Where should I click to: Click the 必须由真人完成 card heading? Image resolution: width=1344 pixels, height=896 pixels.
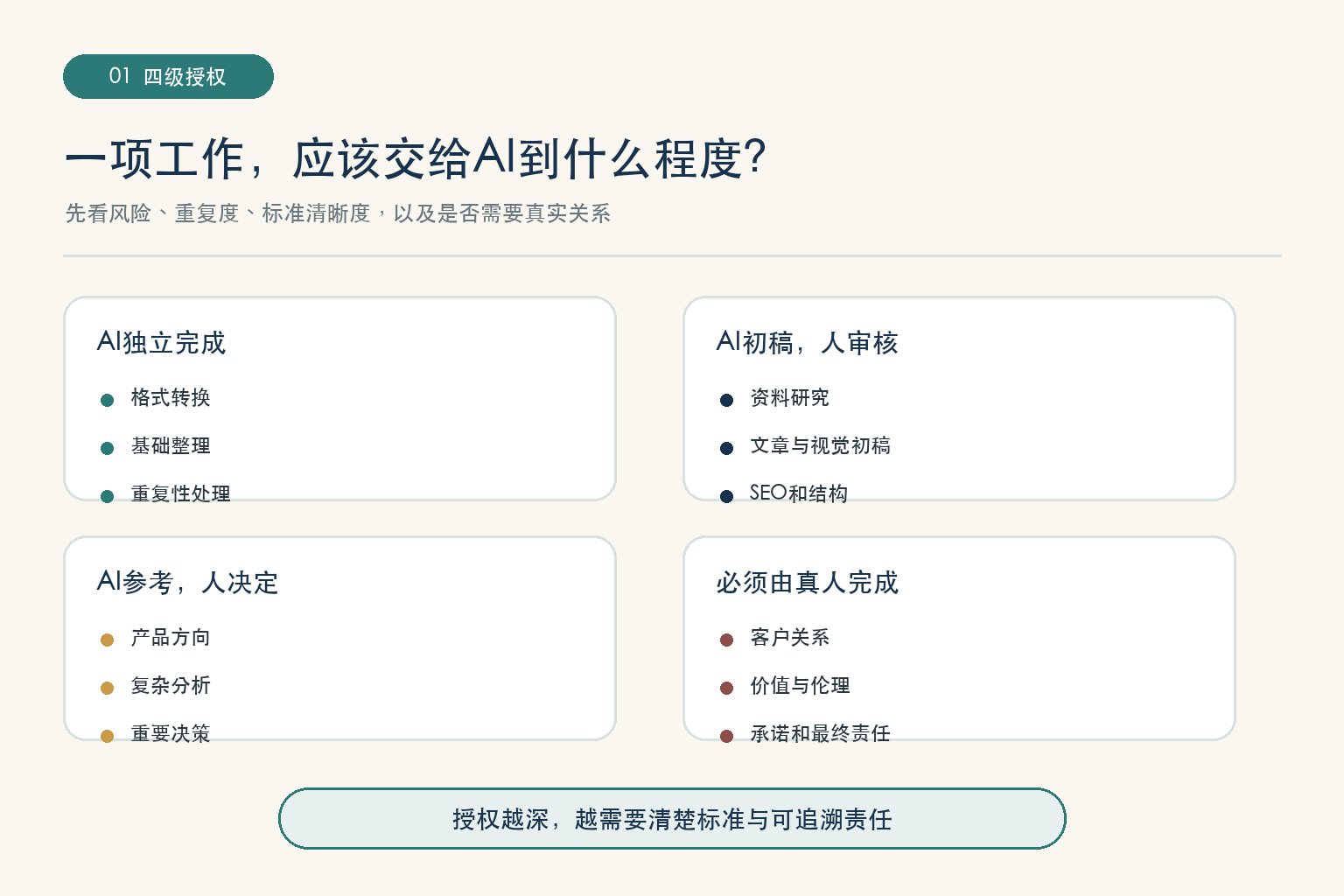[x=807, y=582]
